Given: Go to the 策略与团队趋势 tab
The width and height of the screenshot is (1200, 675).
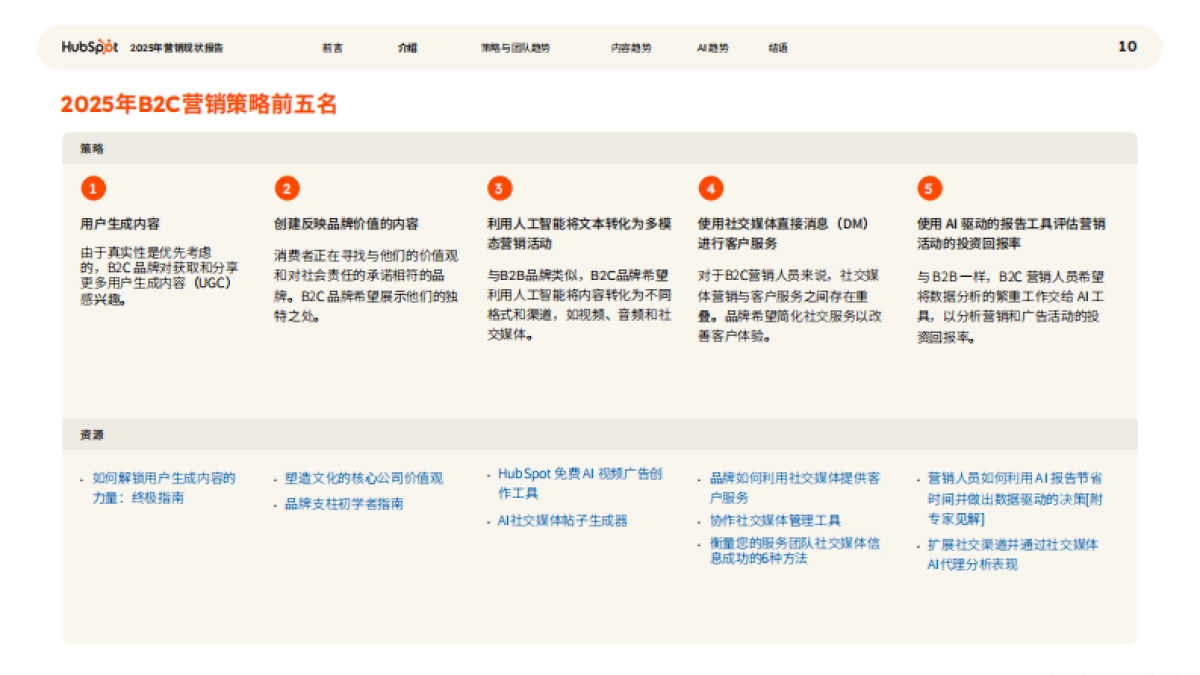Looking at the screenshot, I should point(515,48).
